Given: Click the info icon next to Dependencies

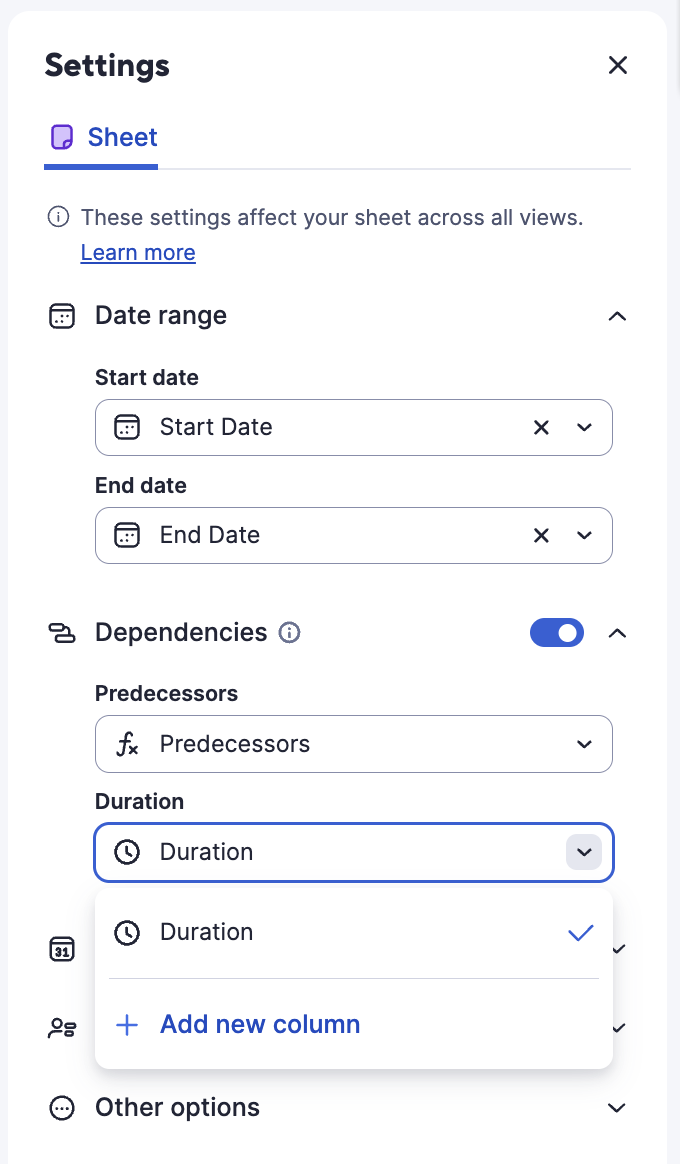Looking at the screenshot, I should coord(289,632).
